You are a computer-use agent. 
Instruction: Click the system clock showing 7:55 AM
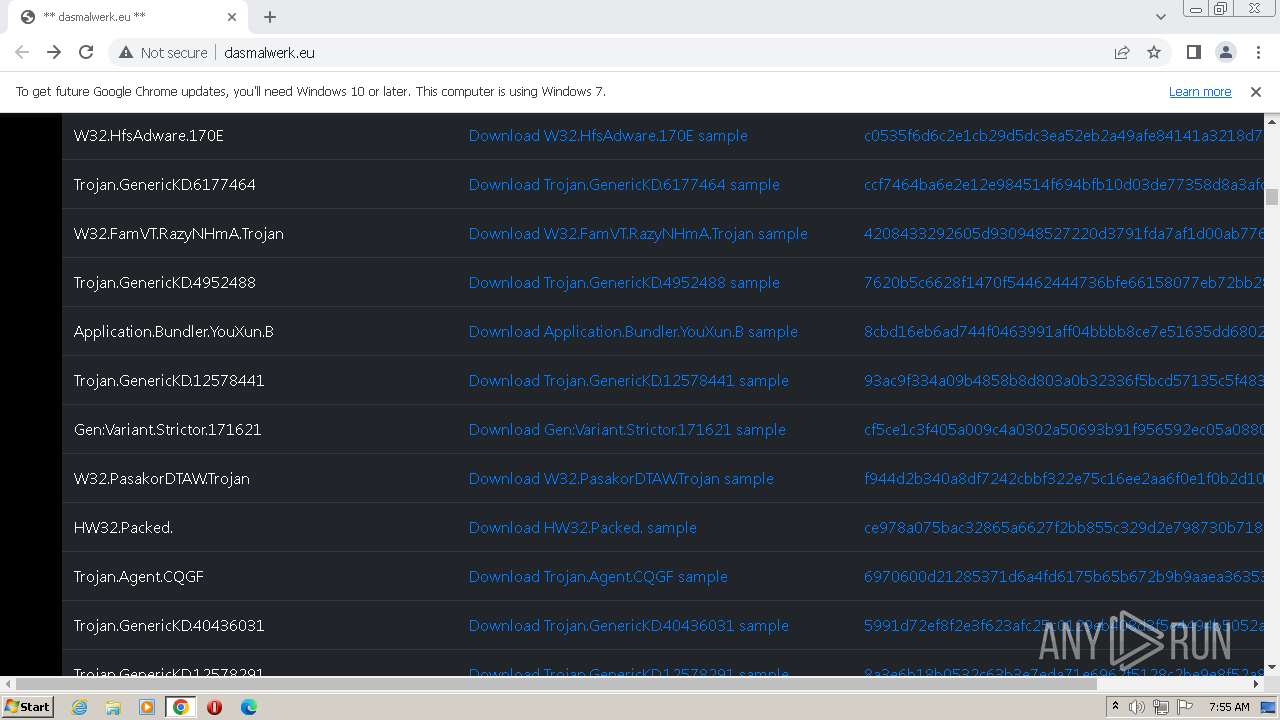pos(1229,707)
